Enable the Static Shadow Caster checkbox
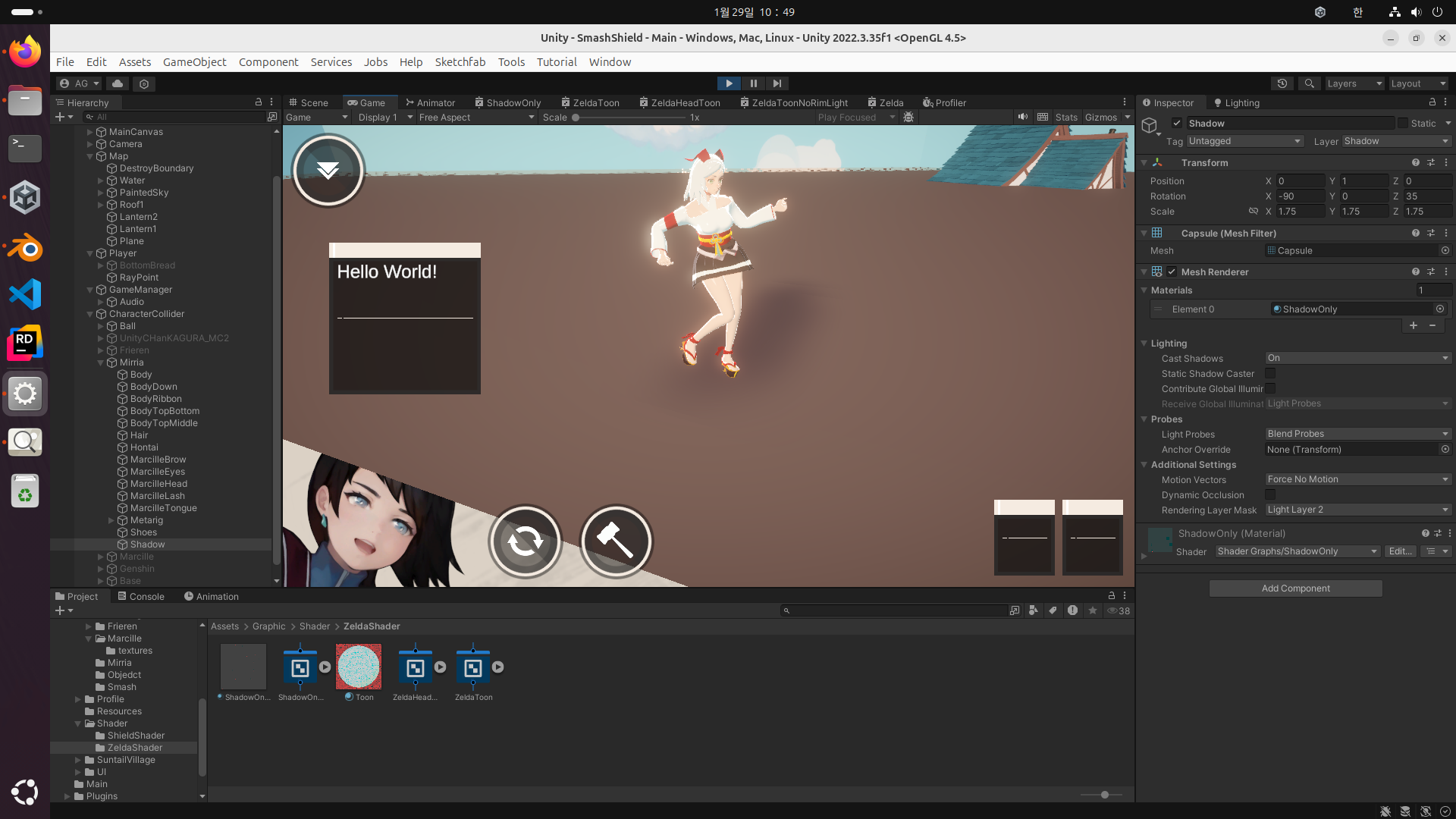Viewport: 1456px width, 819px height. 1270,373
